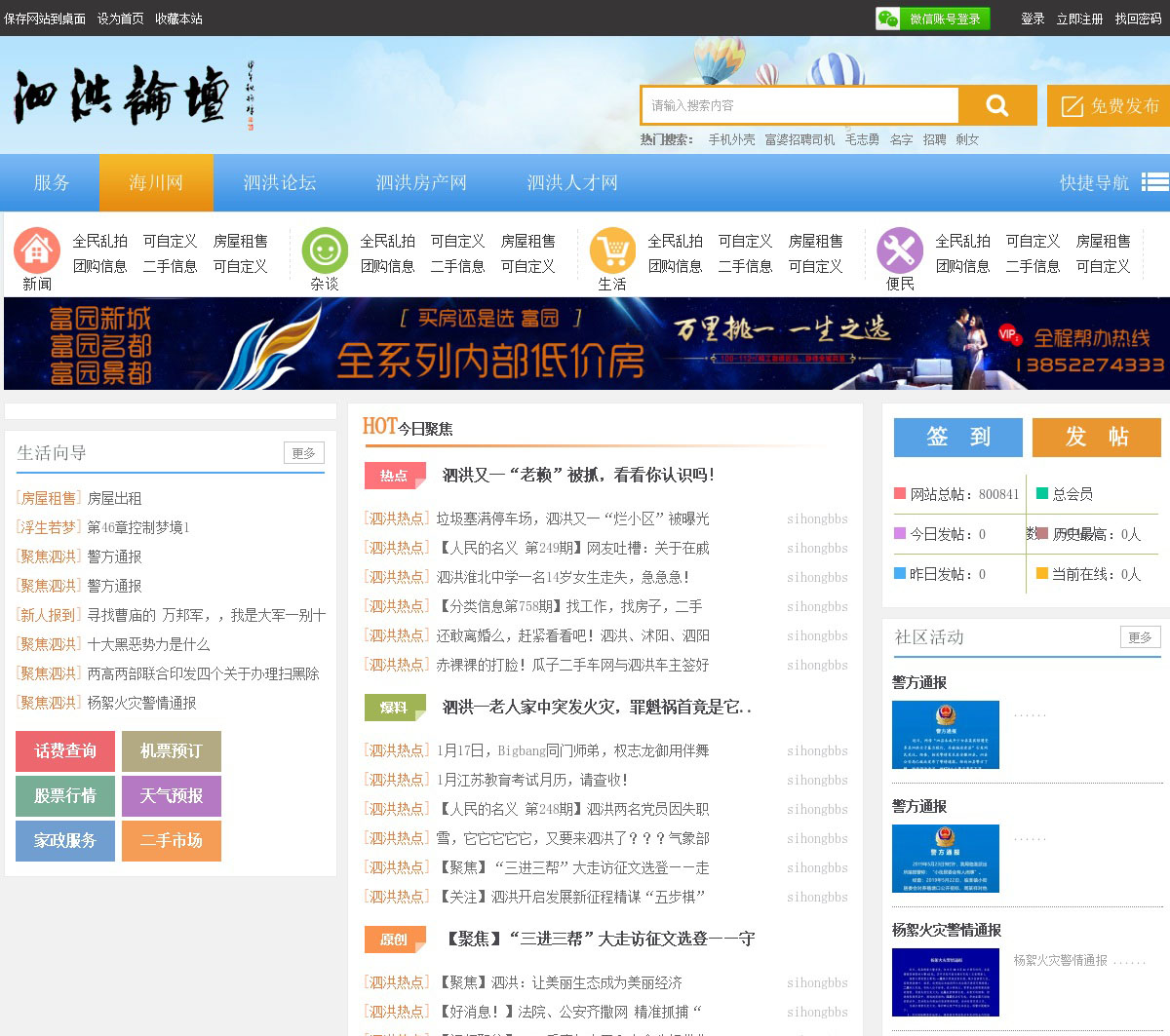Viewport: 1170px width, 1036px height.
Task: Click the 微信账号登录 WeChat login button
Action: (x=933, y=19)
